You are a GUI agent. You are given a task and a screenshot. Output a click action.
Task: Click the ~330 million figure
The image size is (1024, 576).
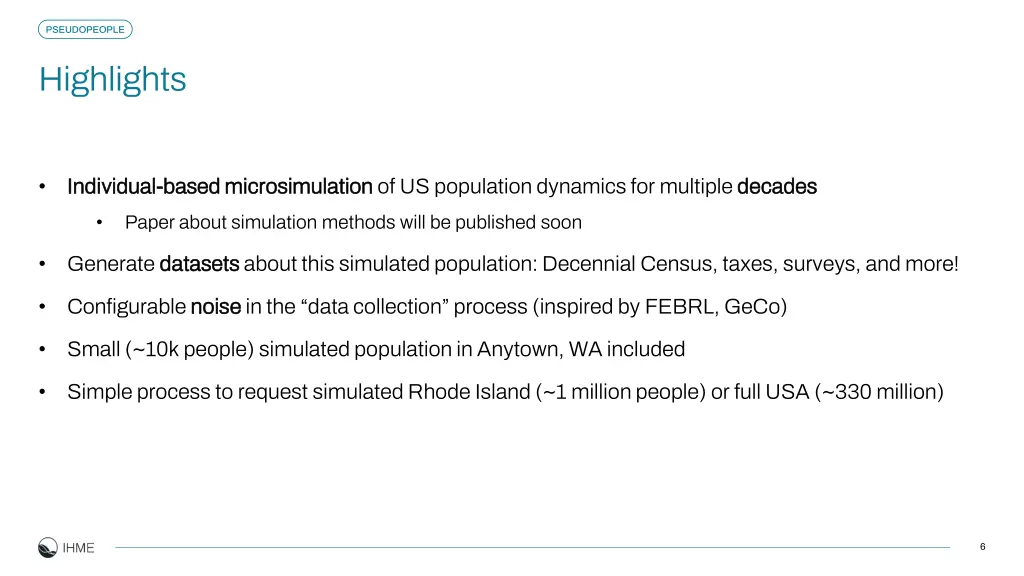[879, 392]
